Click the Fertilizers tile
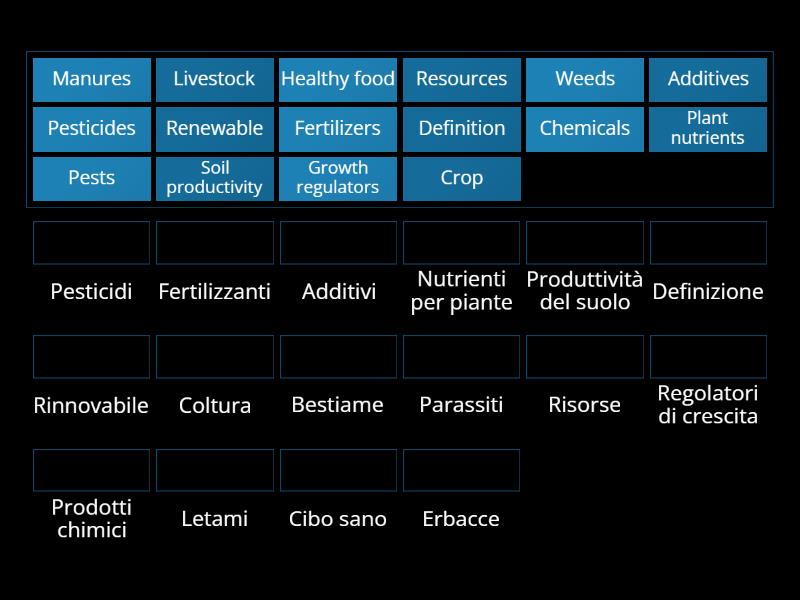 [338, 129]
